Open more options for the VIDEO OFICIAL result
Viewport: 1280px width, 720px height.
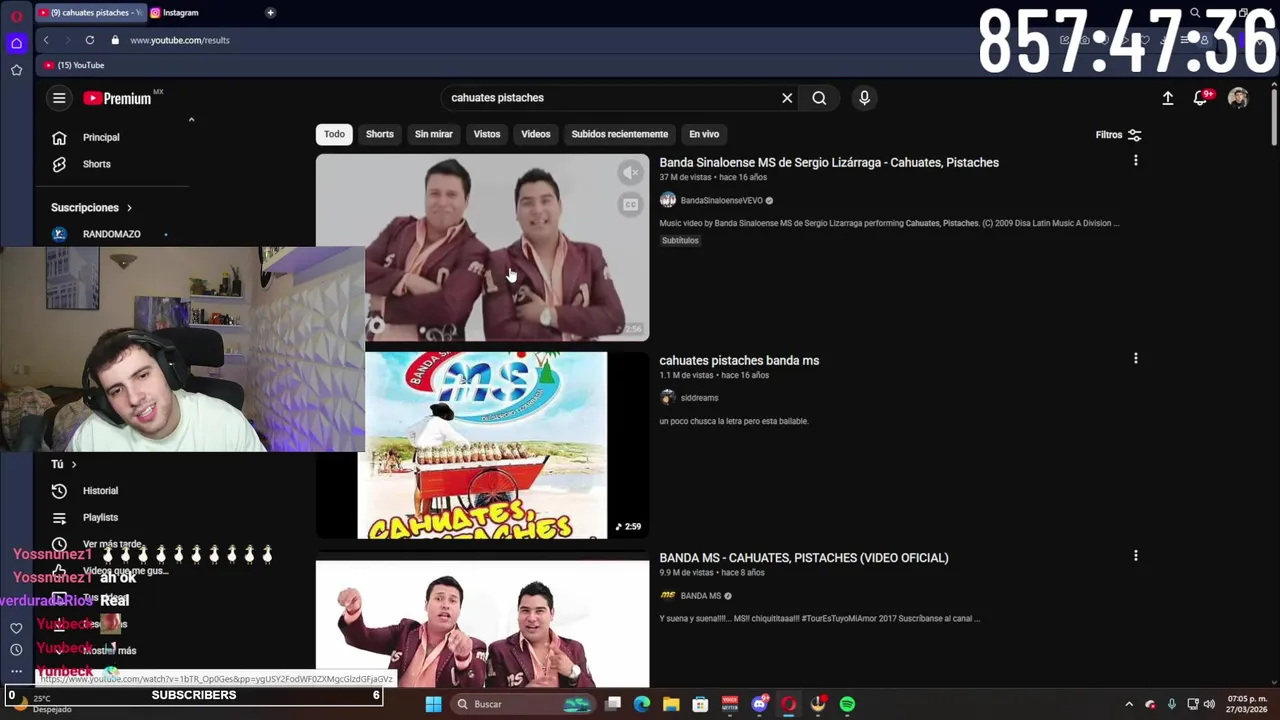pyautogui.click(x=1135, y=556)
